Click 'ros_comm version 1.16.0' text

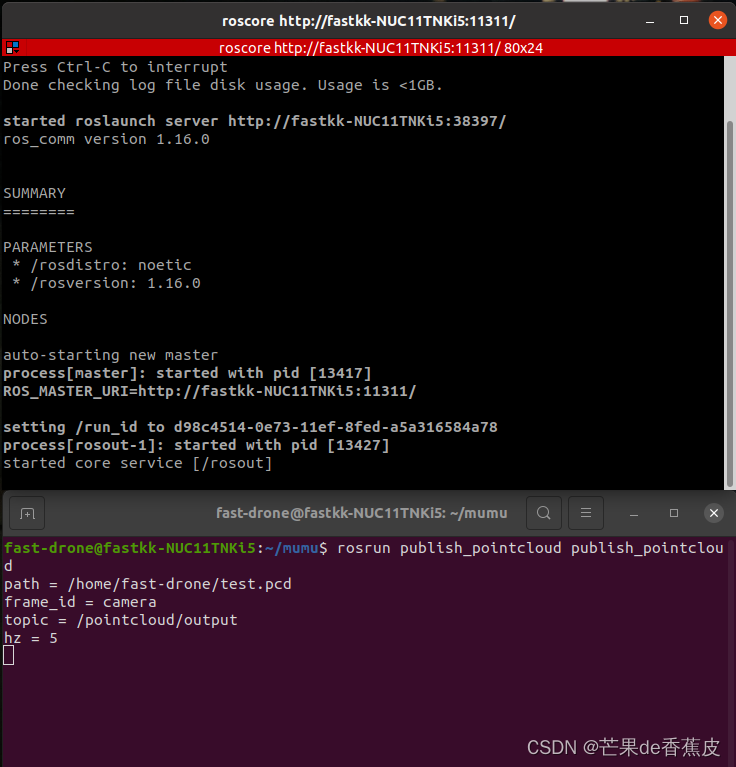[106, 139]
